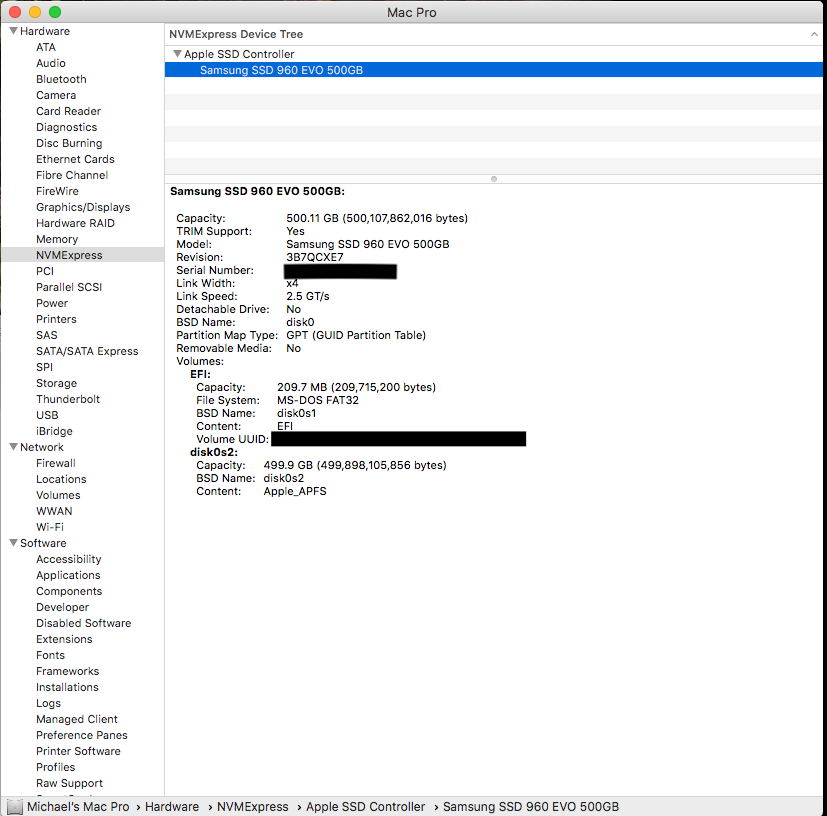Click the Revision value 3B7QCXE7

[x=315, y=257]
